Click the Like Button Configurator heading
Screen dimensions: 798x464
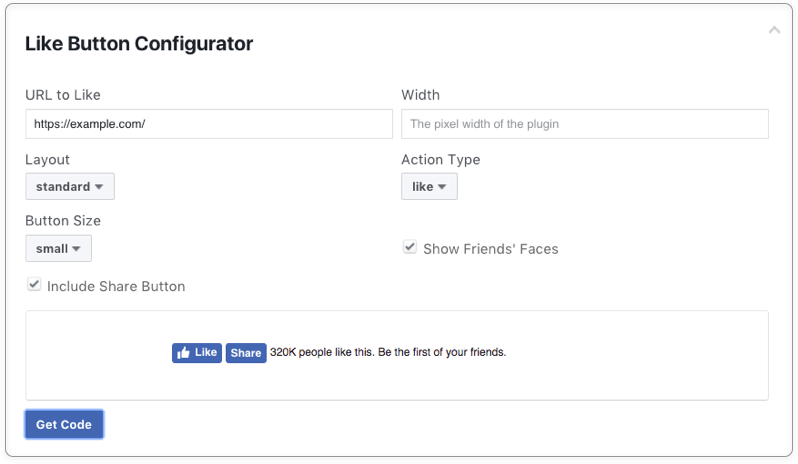139,44
